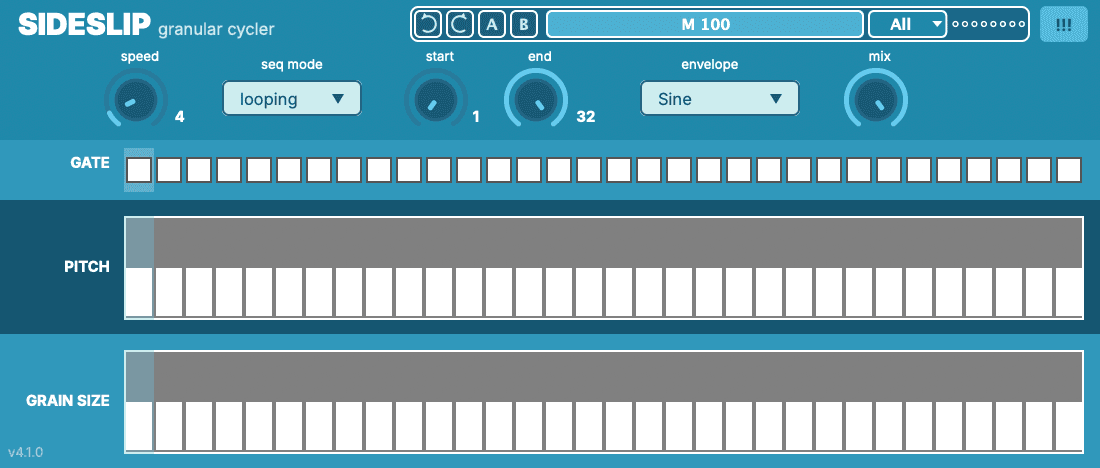The height and width of the screenshot is (468, 1100).
Task: Click the PITCH row label
Action: (87, 267)
